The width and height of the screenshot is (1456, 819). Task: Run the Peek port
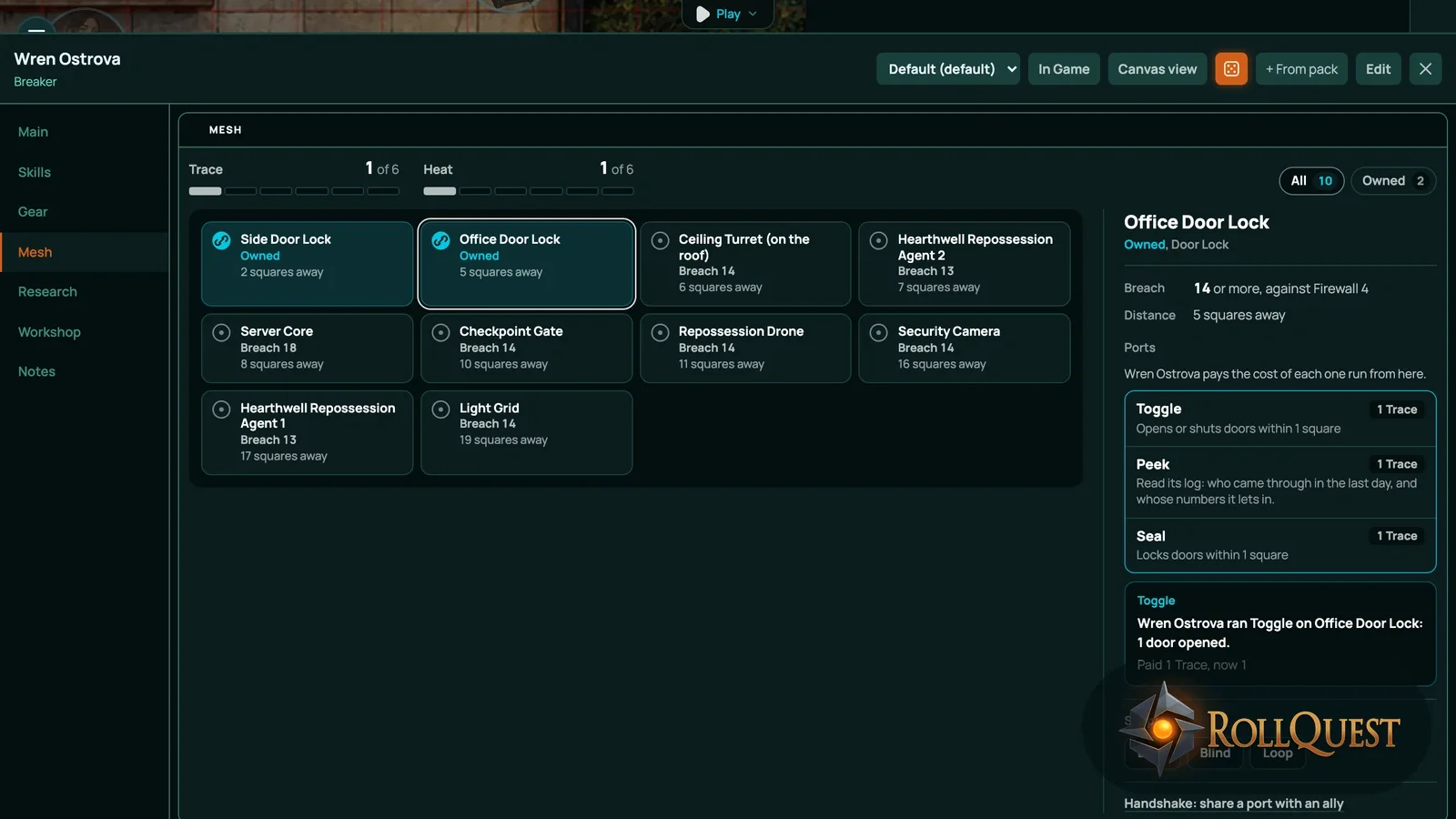click(1279, 482)
